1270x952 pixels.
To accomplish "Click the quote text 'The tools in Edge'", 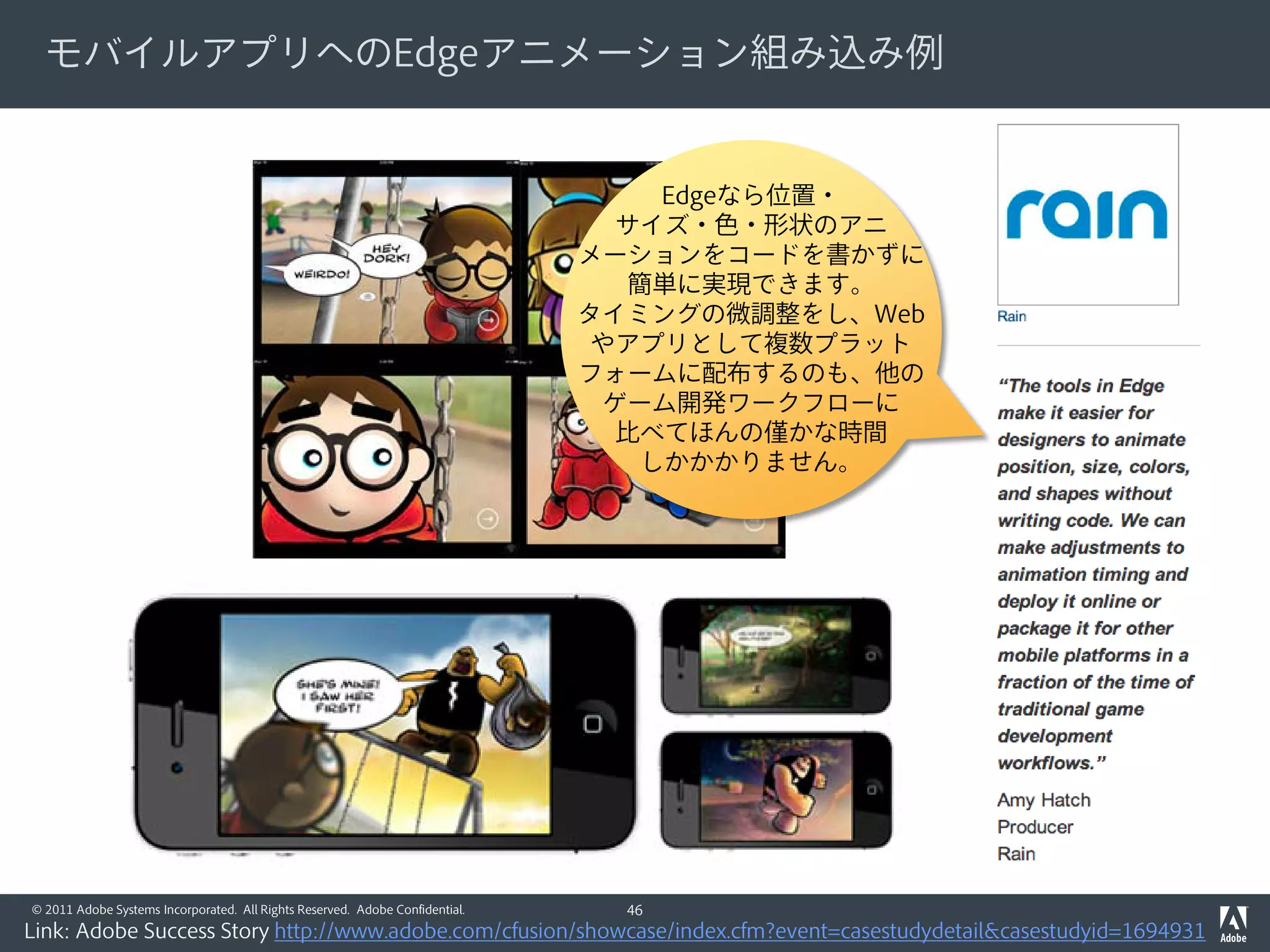I will click(1081, 386).
